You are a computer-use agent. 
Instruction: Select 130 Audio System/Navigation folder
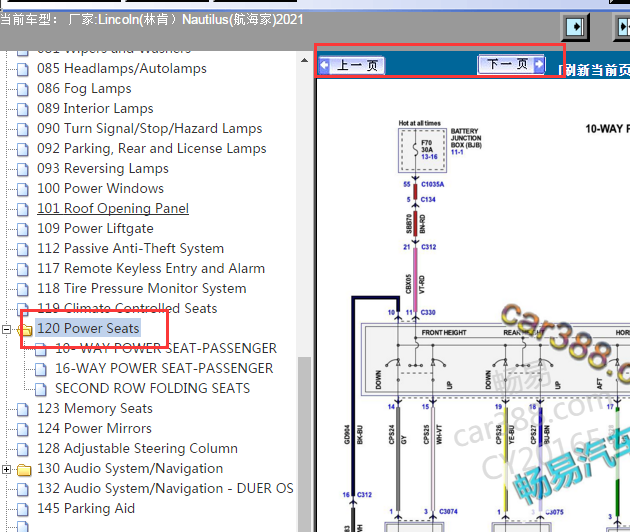(130, 469)
